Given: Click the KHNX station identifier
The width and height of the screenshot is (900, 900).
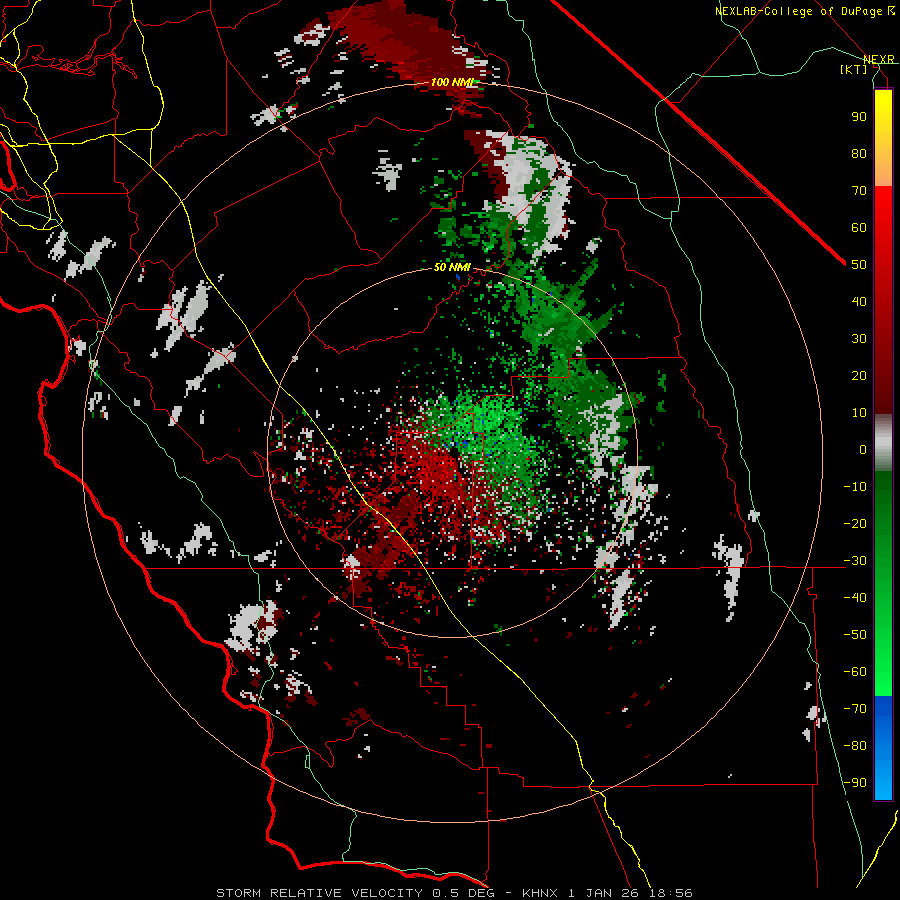Looking at the screenshot, I should point(542,893).
